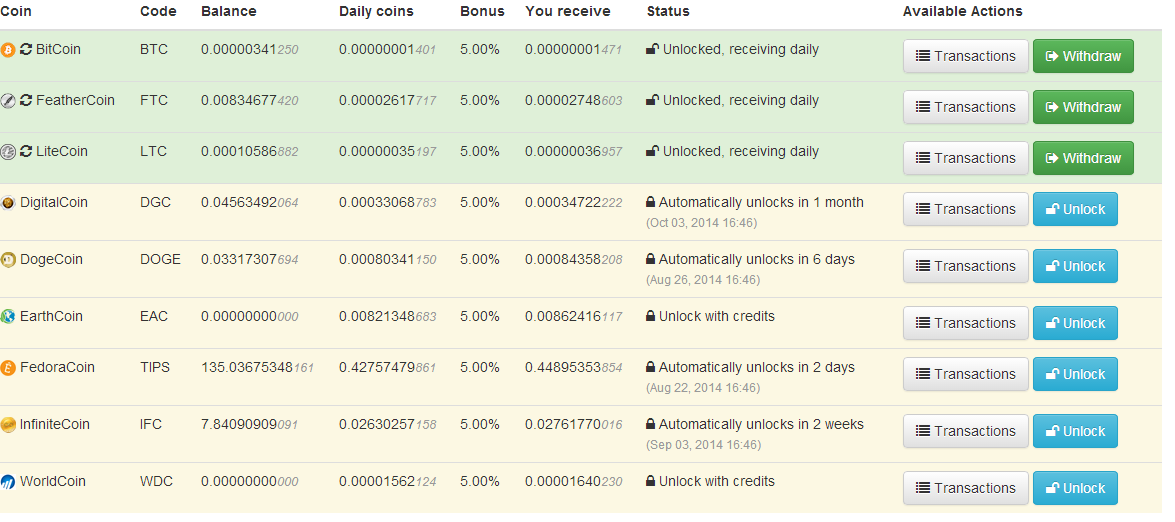Click the EarthCoin globe logo icon
The height and width of the screenshot is (522, 1175).
[8, 317]
